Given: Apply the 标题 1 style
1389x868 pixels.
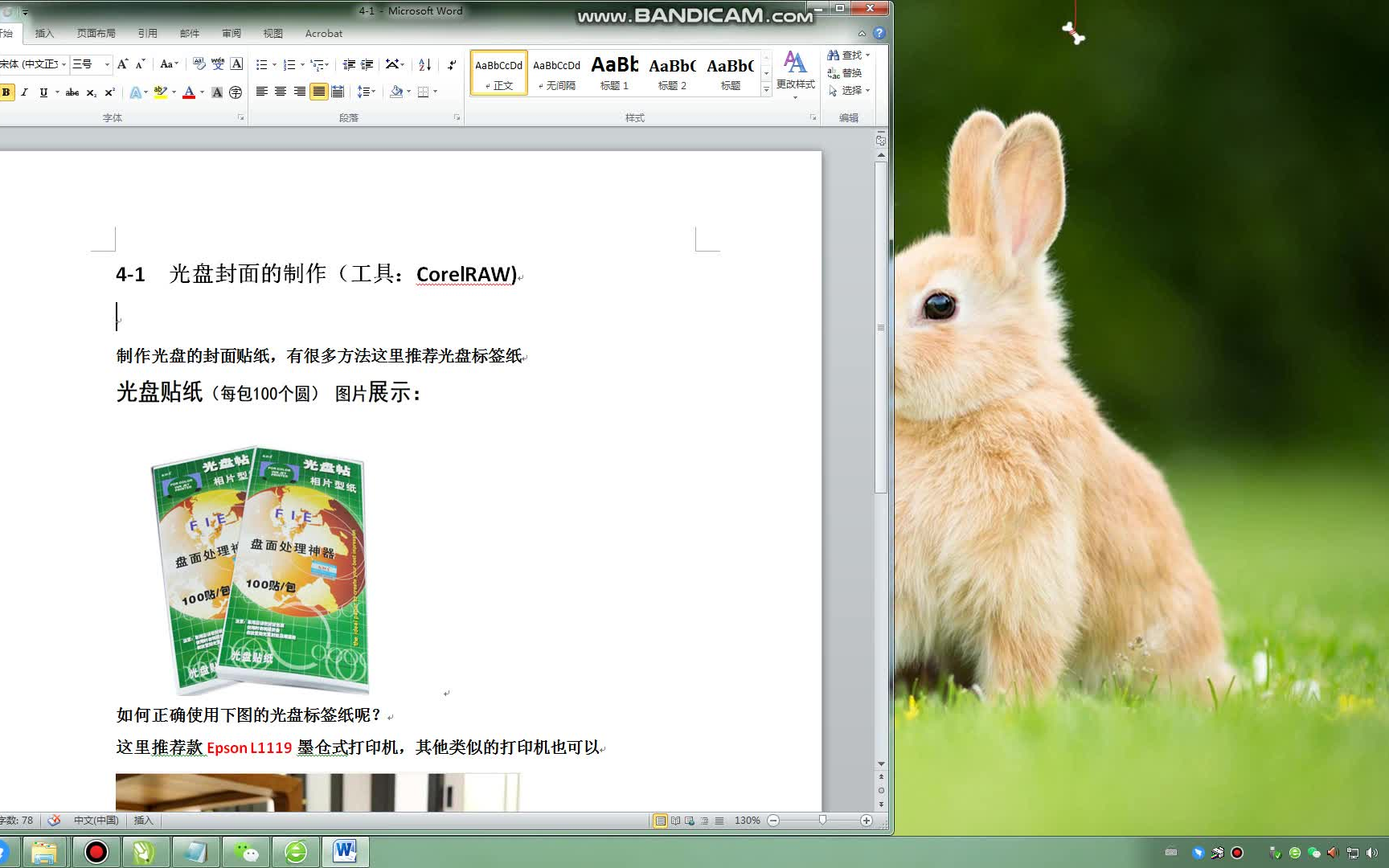Looking at the screenshot, I should point(614,73).
